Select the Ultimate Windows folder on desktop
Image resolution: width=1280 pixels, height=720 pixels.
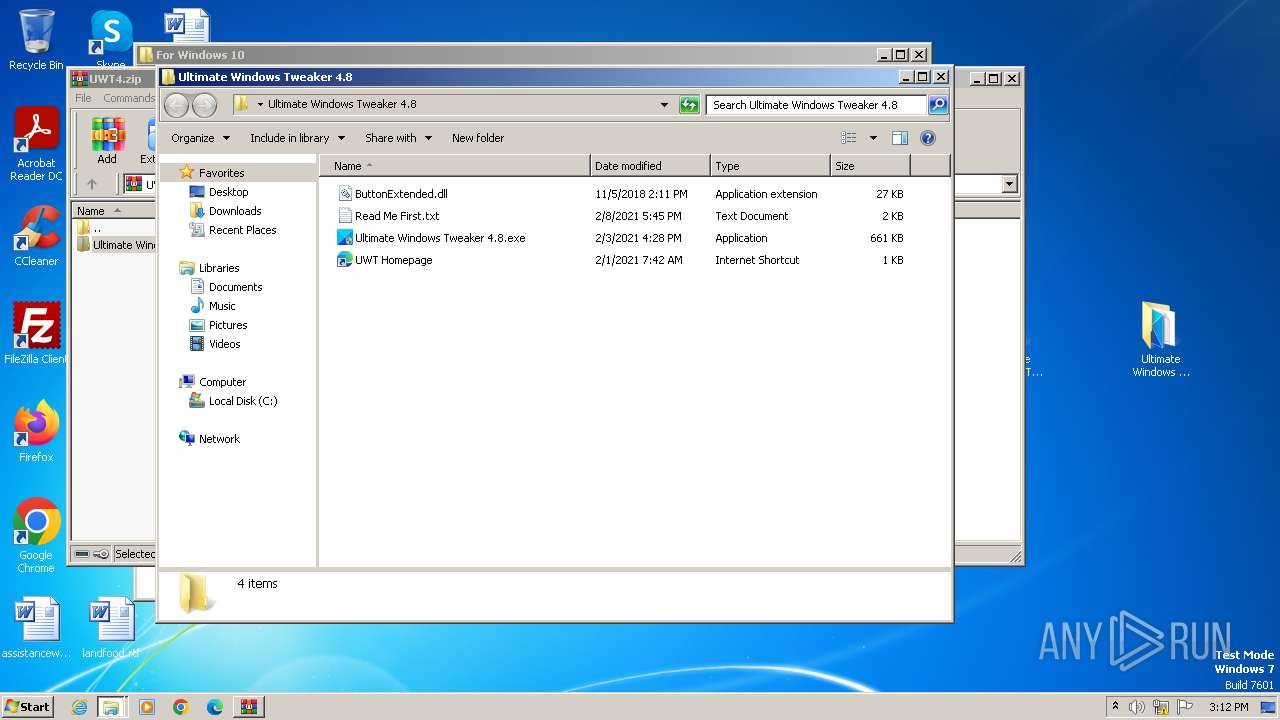tap(1160, 340)
